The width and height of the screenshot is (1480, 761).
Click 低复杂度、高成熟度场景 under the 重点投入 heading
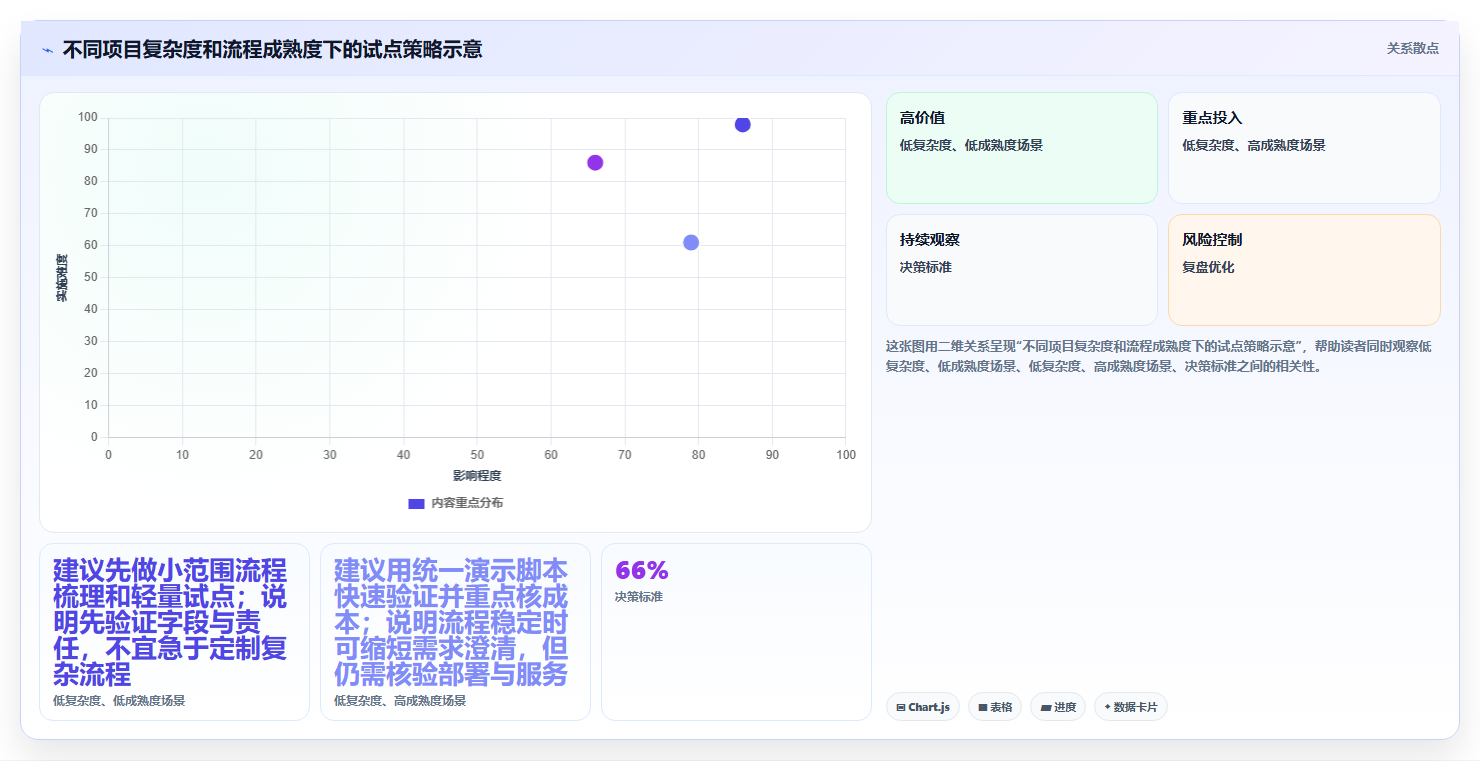click(x=1254, y=145)
